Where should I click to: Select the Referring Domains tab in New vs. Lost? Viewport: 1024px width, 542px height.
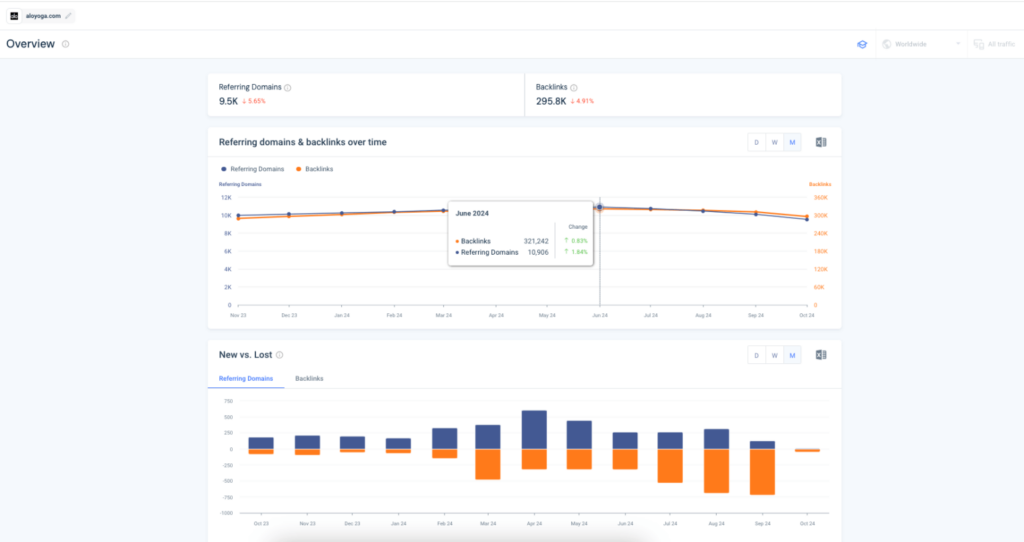click(246, 378)
